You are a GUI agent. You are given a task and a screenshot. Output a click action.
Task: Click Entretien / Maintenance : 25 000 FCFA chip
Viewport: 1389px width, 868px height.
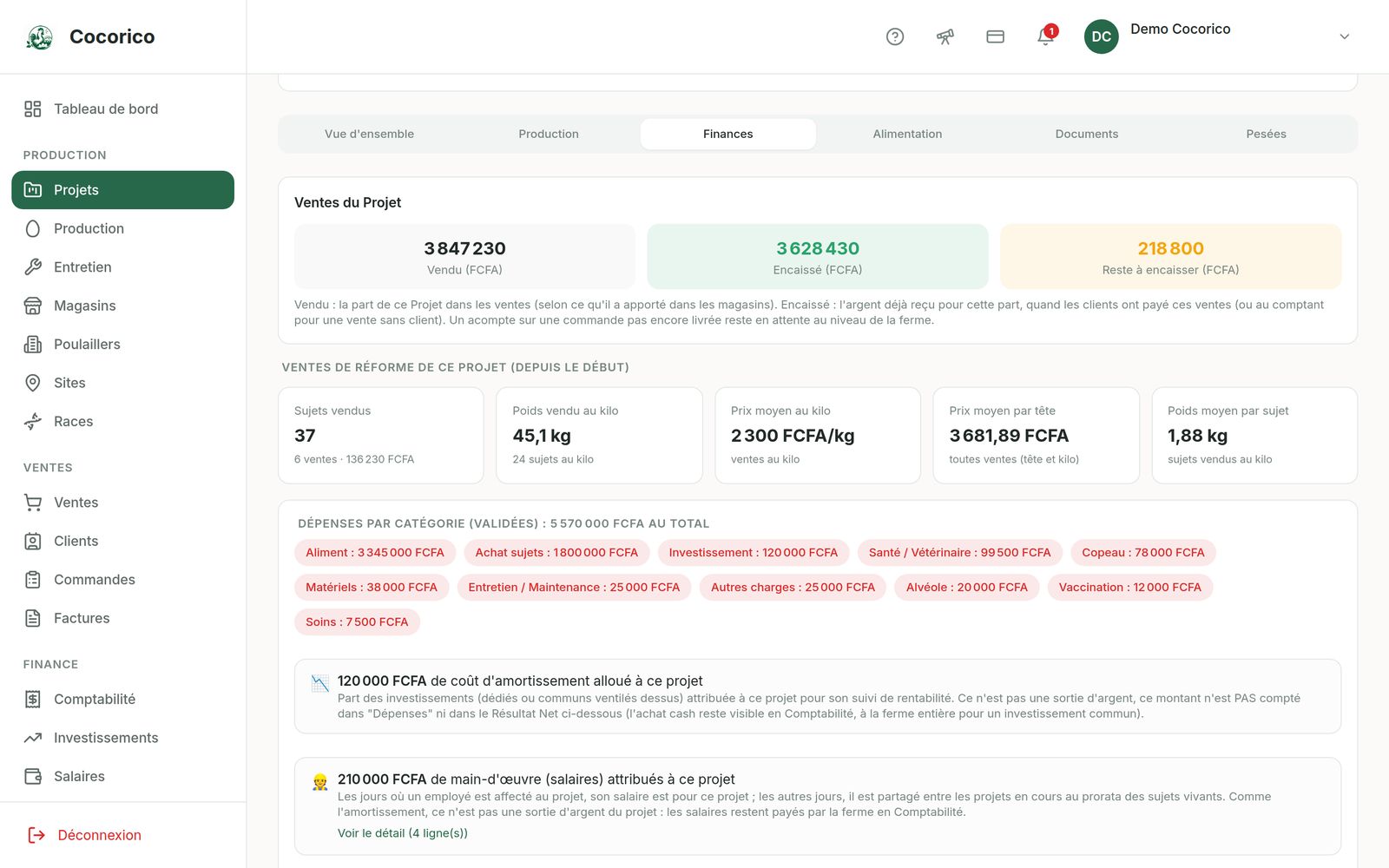pyautogui.click(x=574, y=587)
